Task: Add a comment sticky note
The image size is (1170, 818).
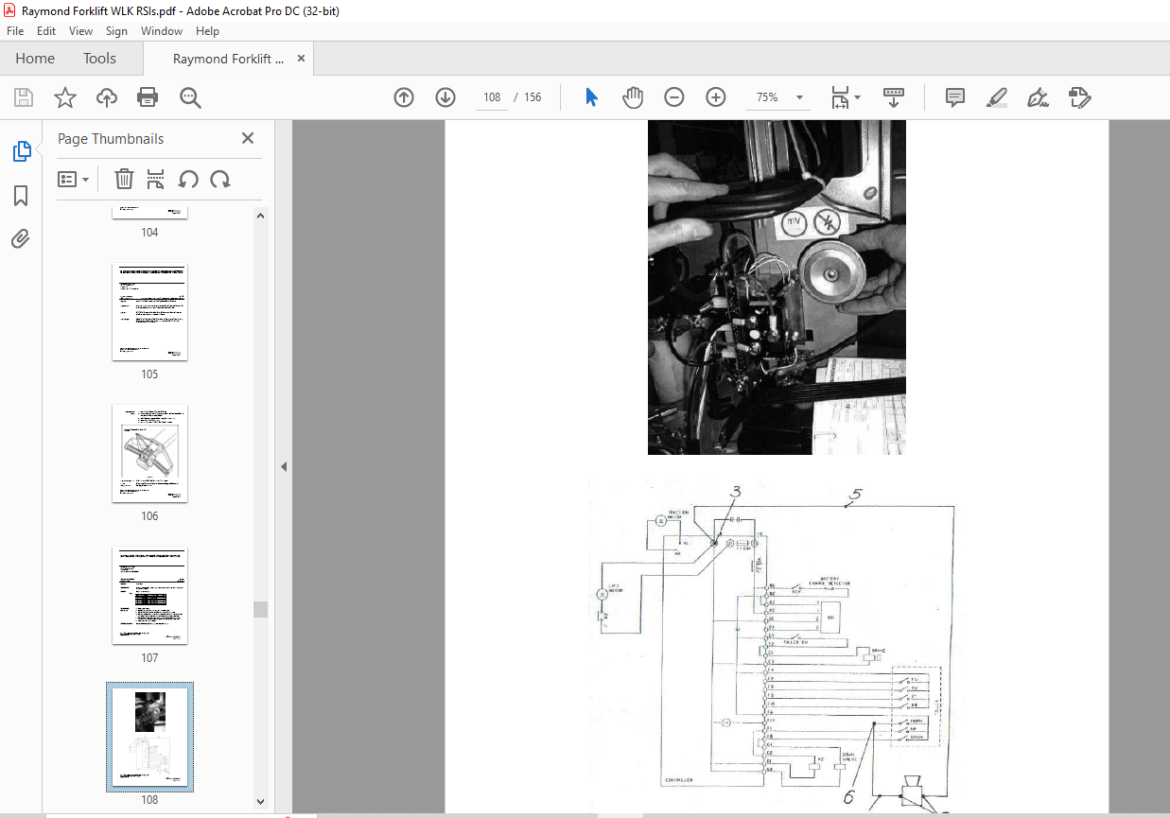Action: pyautogui.click(x=955, y=97)
